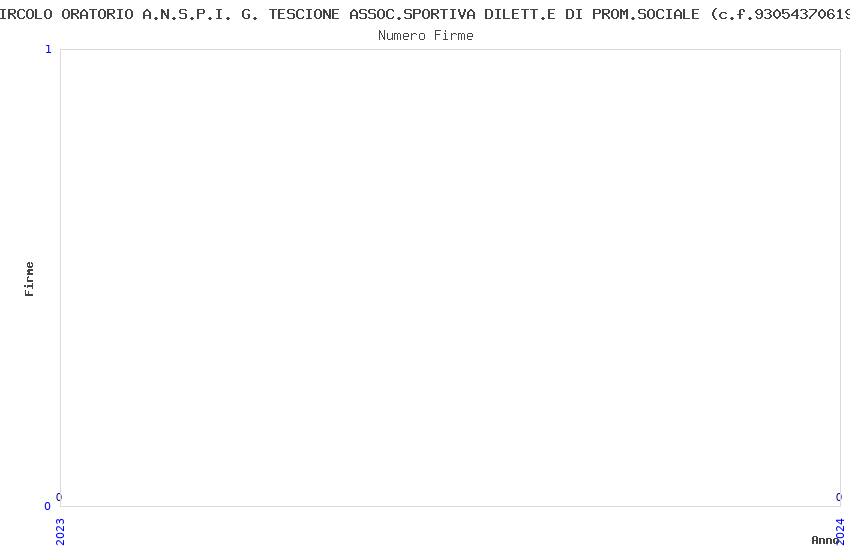The image size is (850, 550).
Task: Click the data point label 0 at 2023
Action: pos(59,497)
